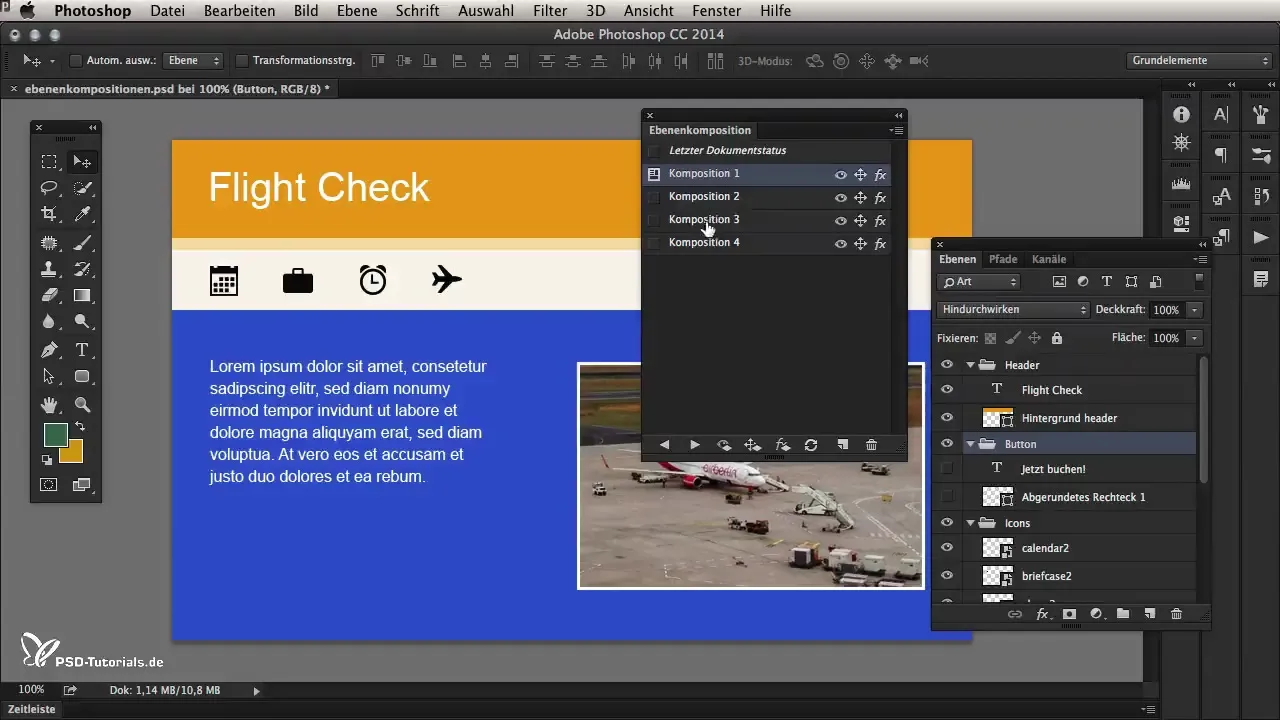The image size is (1280, 720).
Task: Collapse the Icons group triangle
Action: tap(970, 523)
